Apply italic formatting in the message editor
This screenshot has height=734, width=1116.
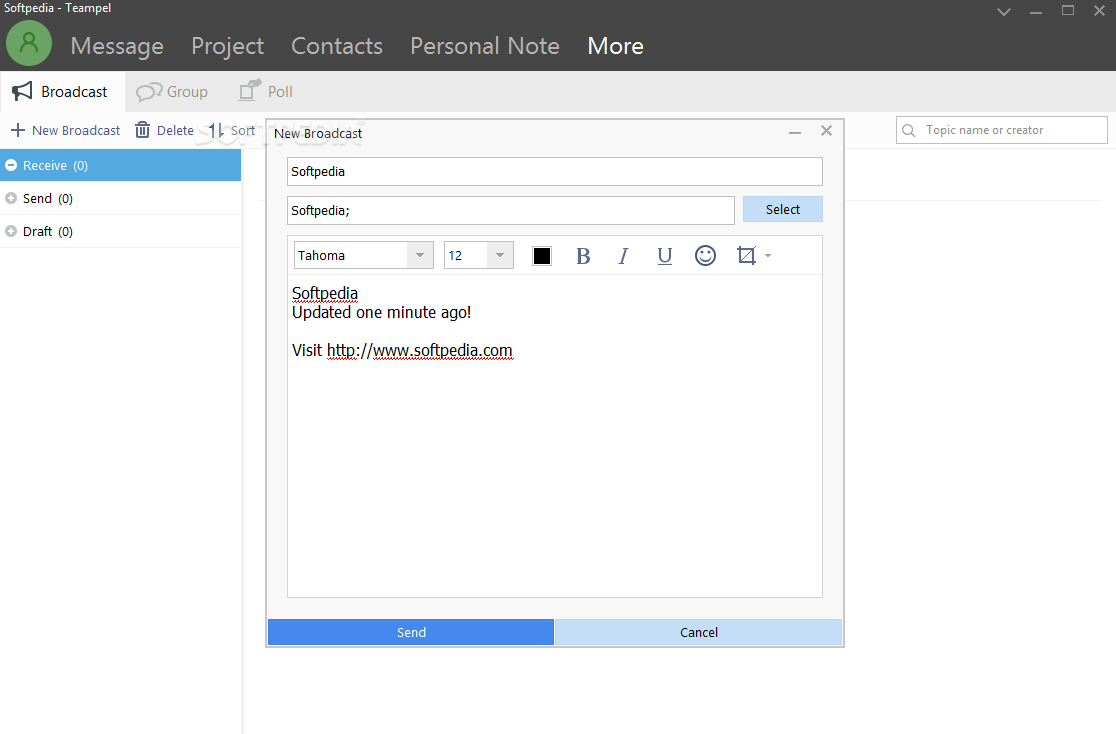[x=623, y=256]
